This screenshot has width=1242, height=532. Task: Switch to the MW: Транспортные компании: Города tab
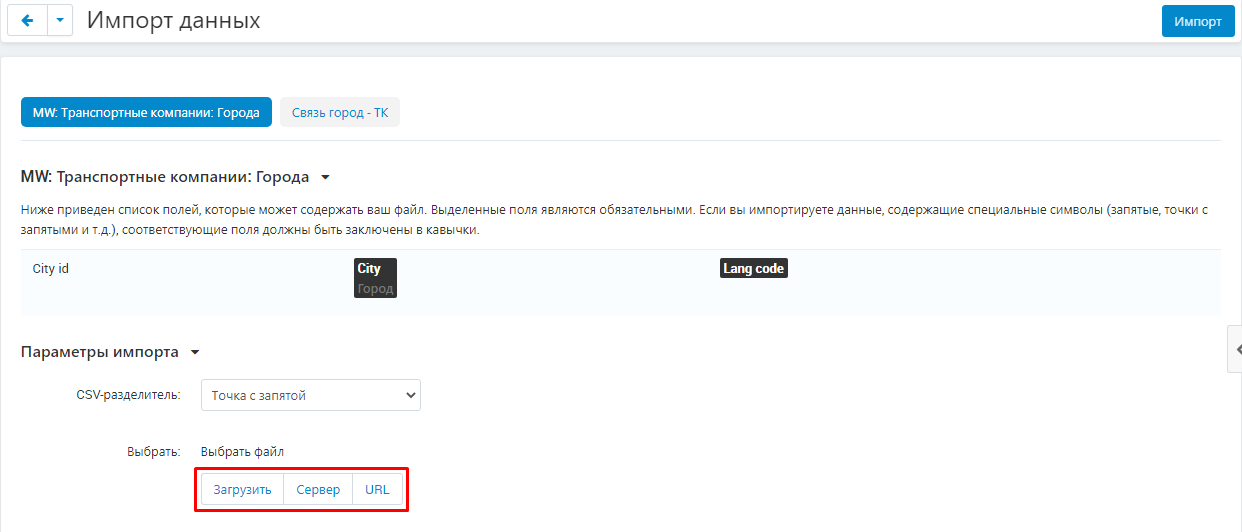[146, 113]
